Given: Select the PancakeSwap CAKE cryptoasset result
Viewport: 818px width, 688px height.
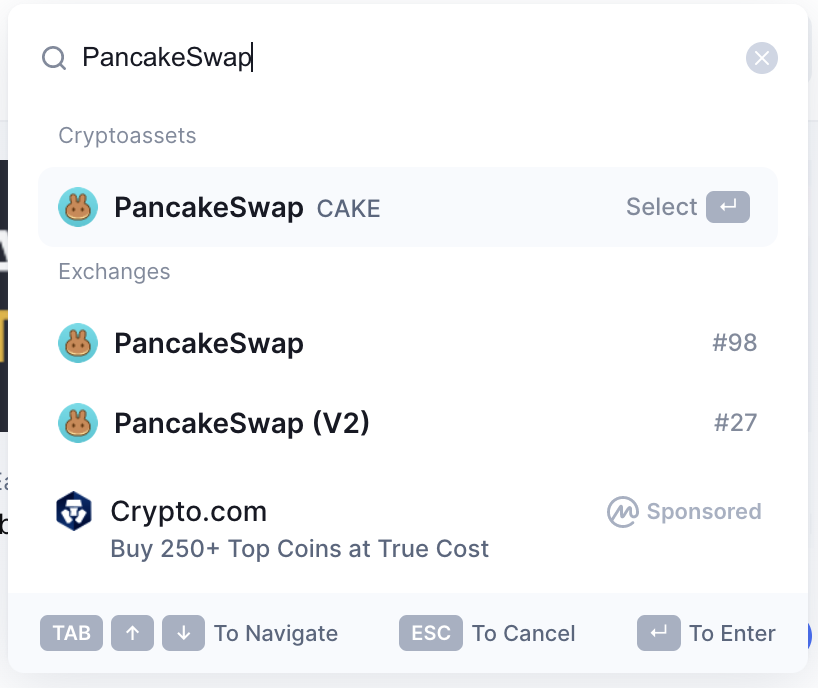Looking at the screenshot, I should coord(408,207).
